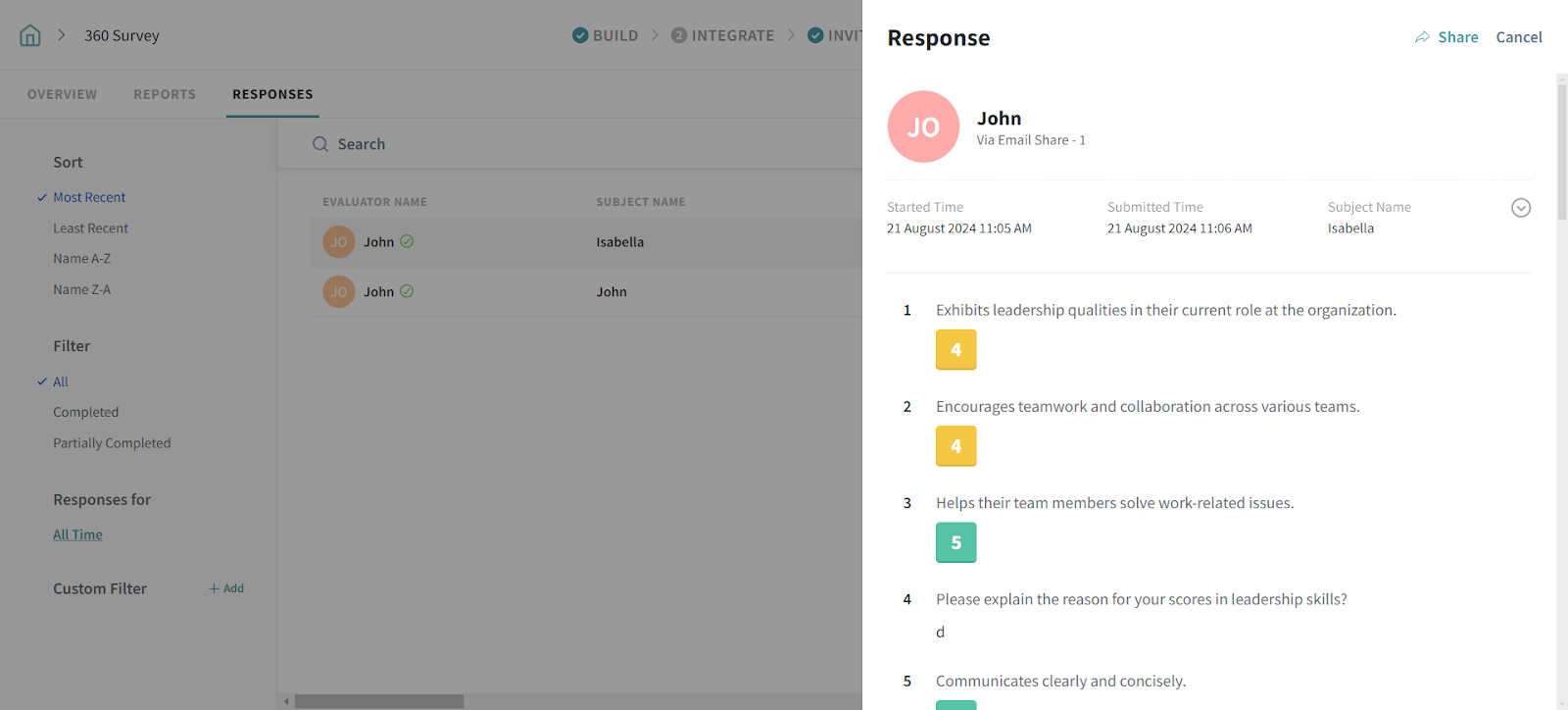Click the Share arrow icon

point(1422,37)
